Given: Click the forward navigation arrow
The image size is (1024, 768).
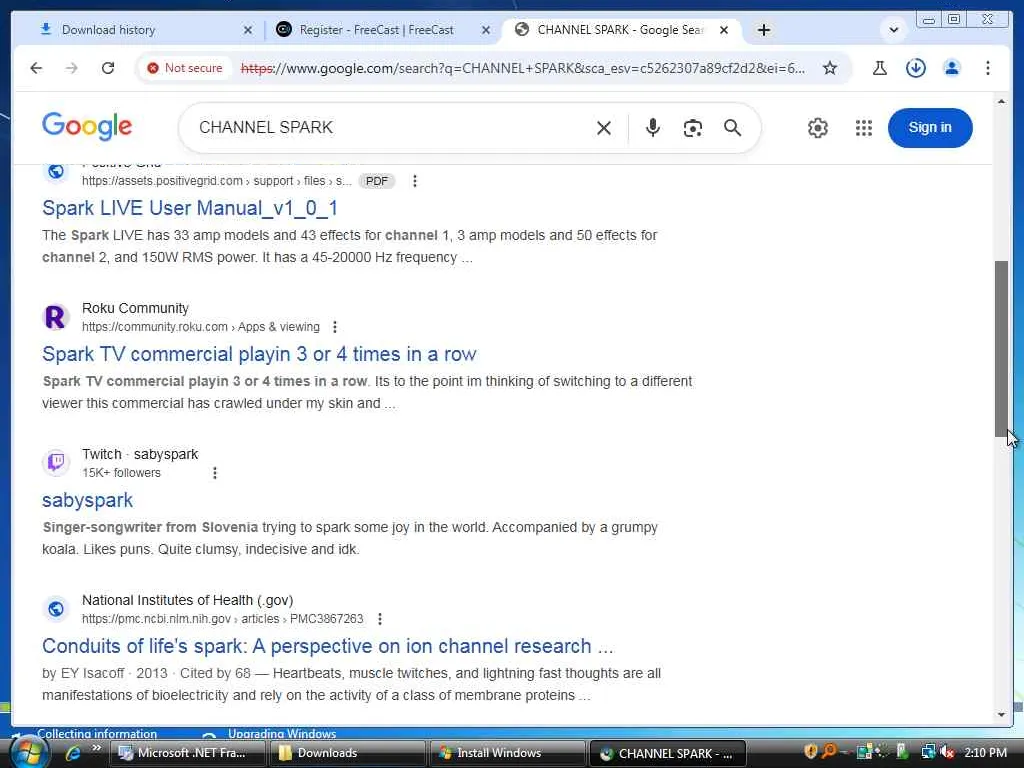Looking at the screenshot, I should coord(72,68).
